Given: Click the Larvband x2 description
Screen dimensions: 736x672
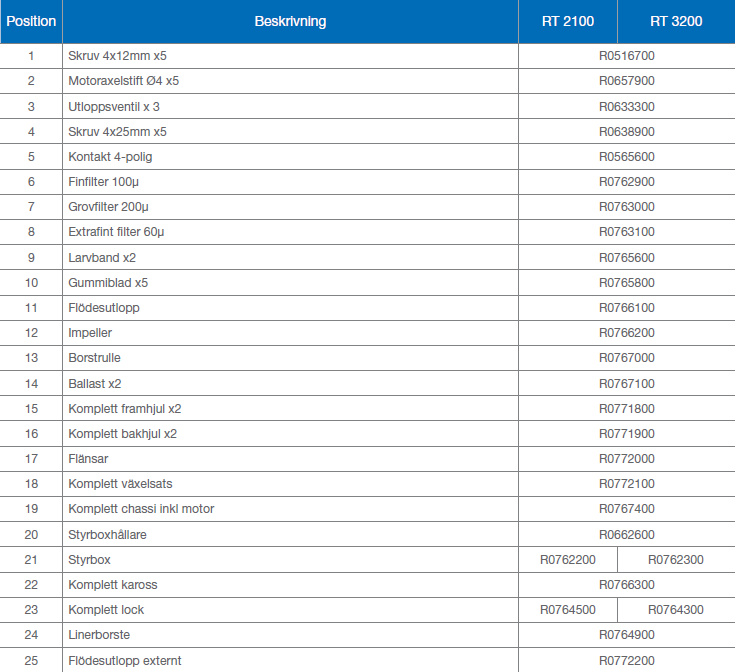Looking at the screenshot, I should click(x=102, y=258).
